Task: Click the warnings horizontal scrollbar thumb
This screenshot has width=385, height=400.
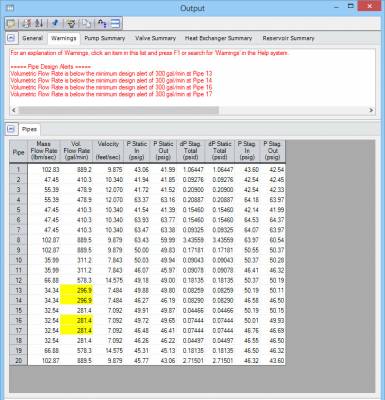Action: tap(118, 110)
